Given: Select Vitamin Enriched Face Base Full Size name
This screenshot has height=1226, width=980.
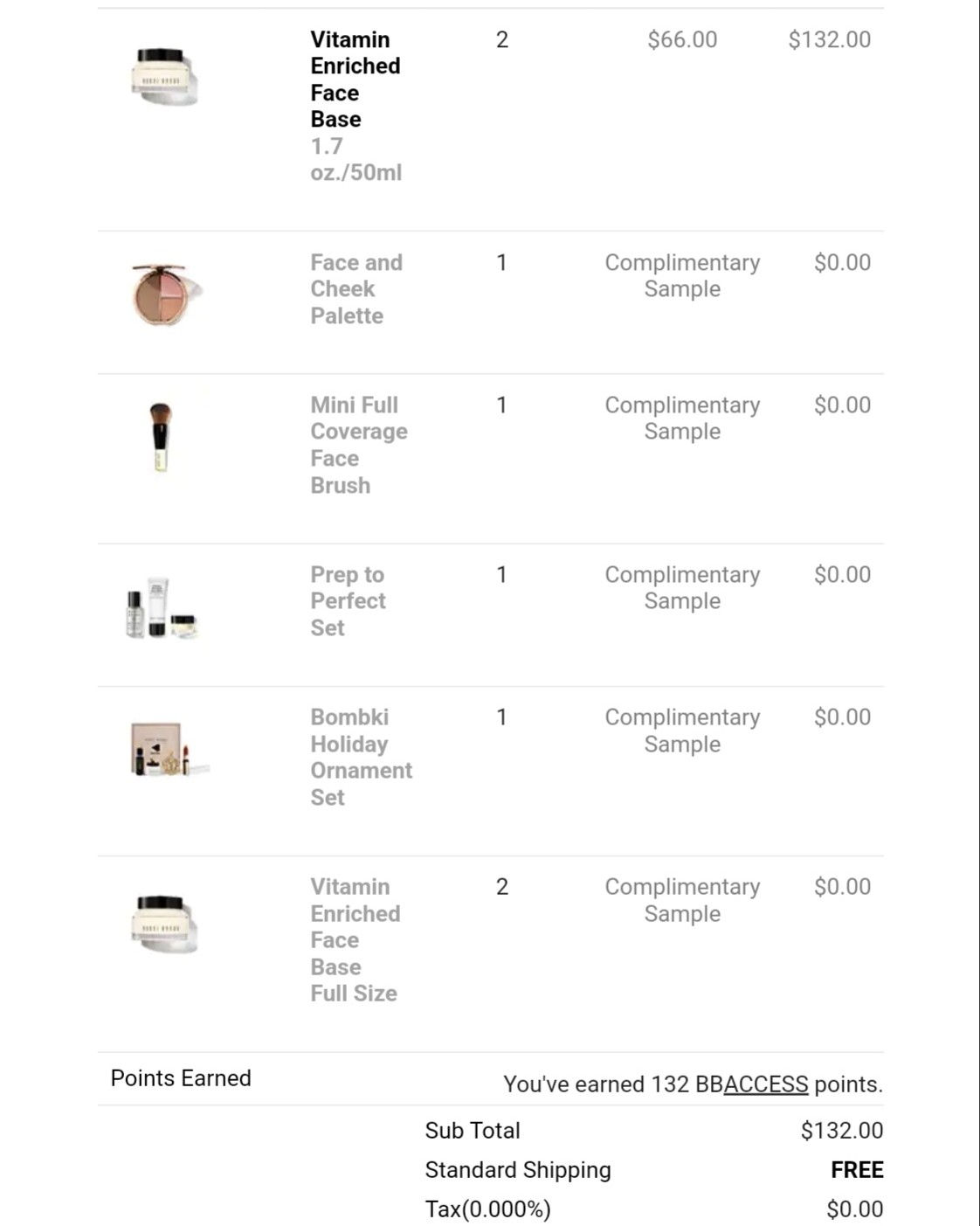Looking at the screenshot, I should 355,940.
